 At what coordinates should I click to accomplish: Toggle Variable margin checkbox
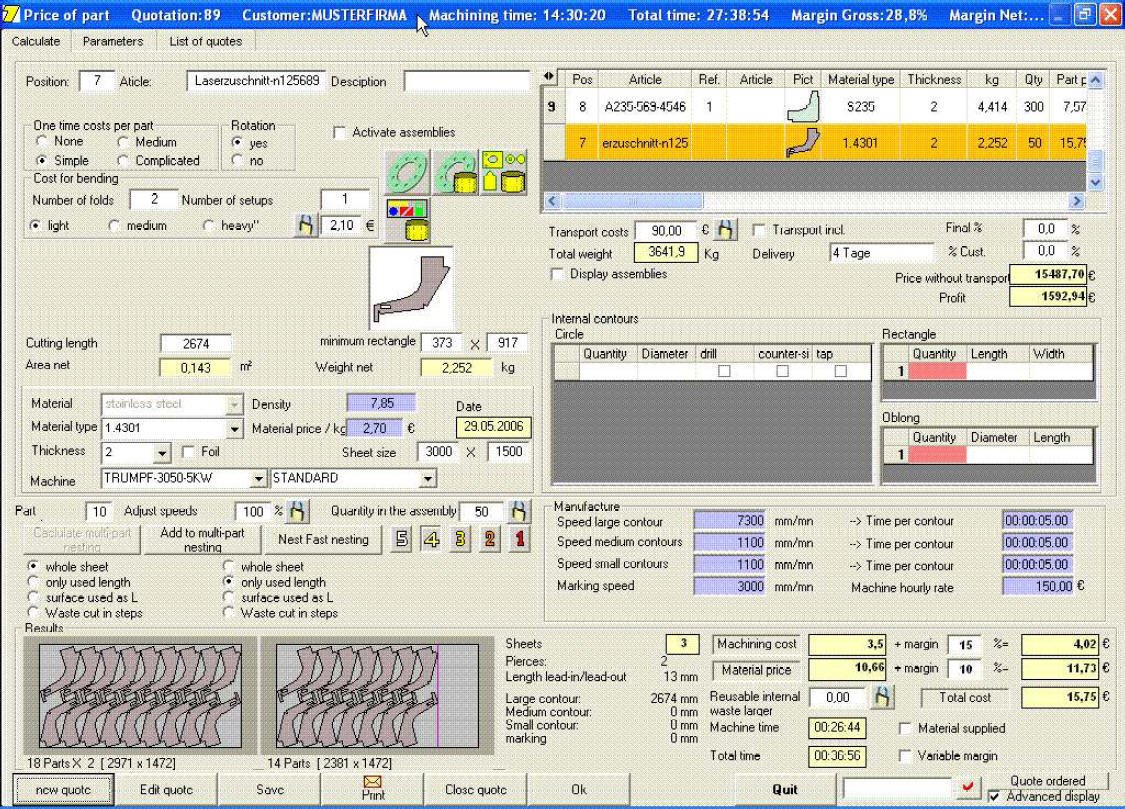(905, 755)
